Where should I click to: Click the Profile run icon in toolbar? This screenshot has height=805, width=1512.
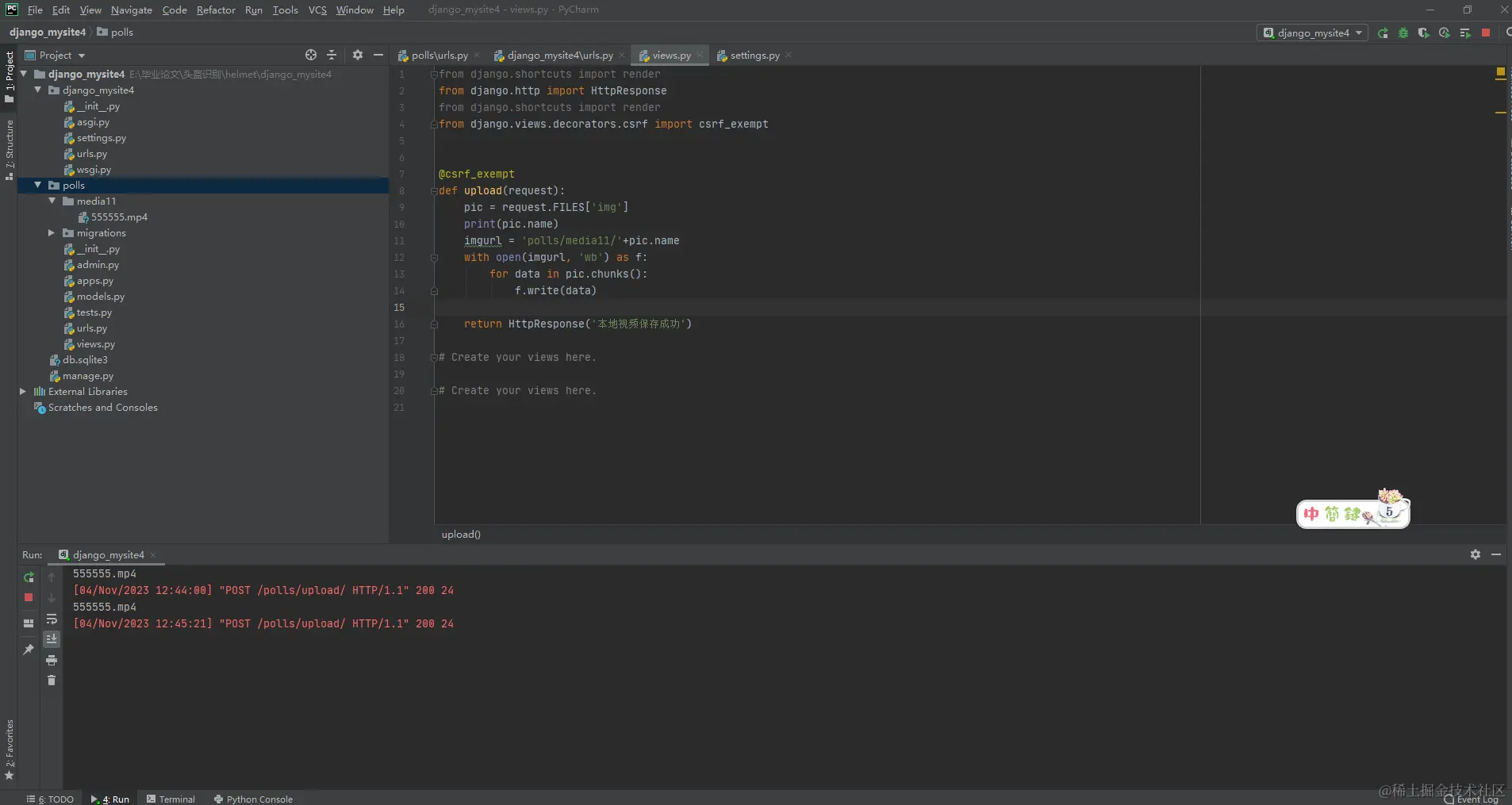(1445, 33)
